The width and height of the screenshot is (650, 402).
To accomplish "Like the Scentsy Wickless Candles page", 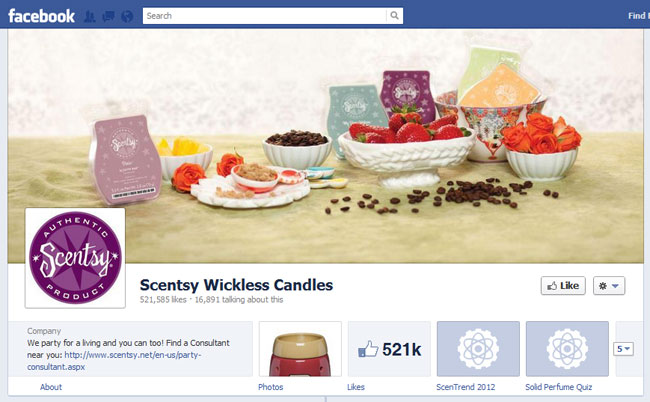I will 563,286.
